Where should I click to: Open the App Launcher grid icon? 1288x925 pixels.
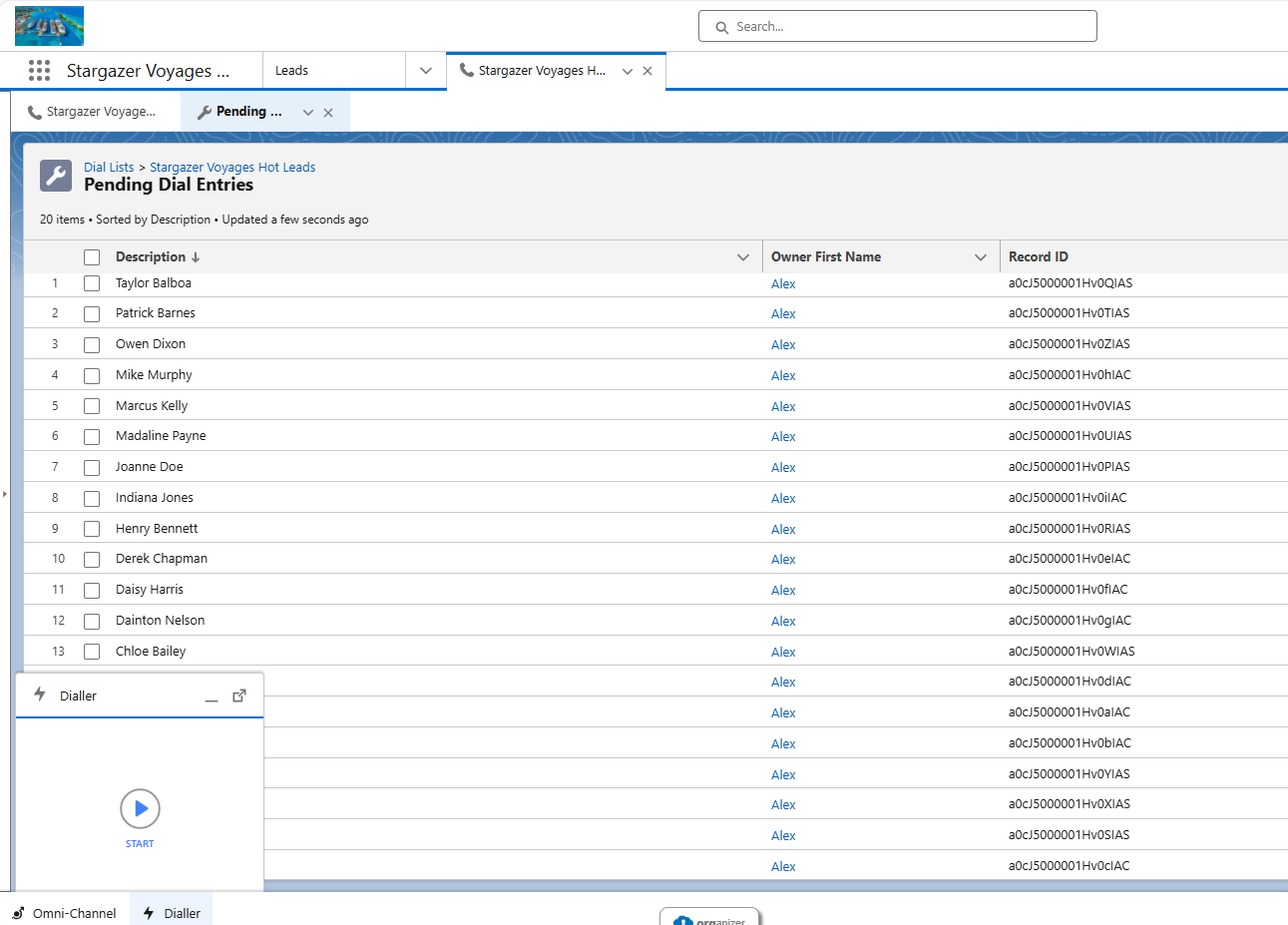point(39,70)
